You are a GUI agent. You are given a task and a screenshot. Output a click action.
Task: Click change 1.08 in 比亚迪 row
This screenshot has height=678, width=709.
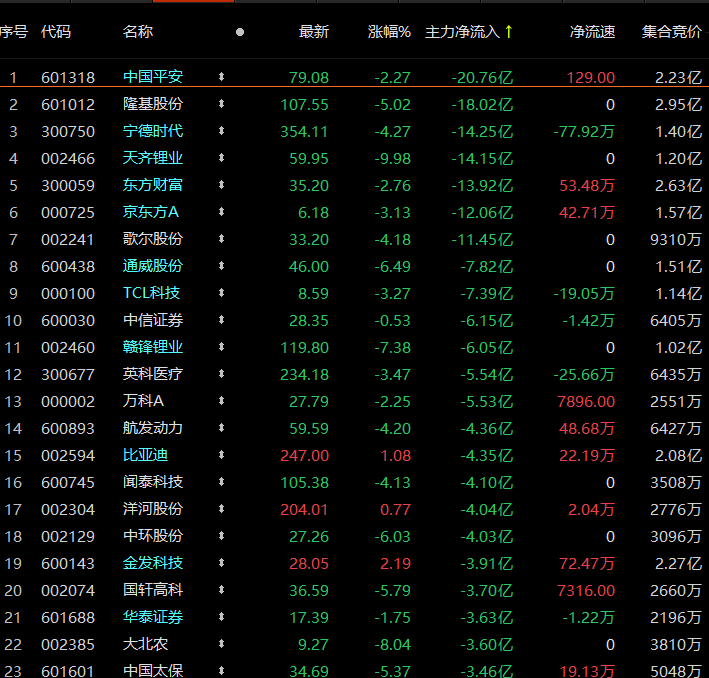[x=396, y=456]
